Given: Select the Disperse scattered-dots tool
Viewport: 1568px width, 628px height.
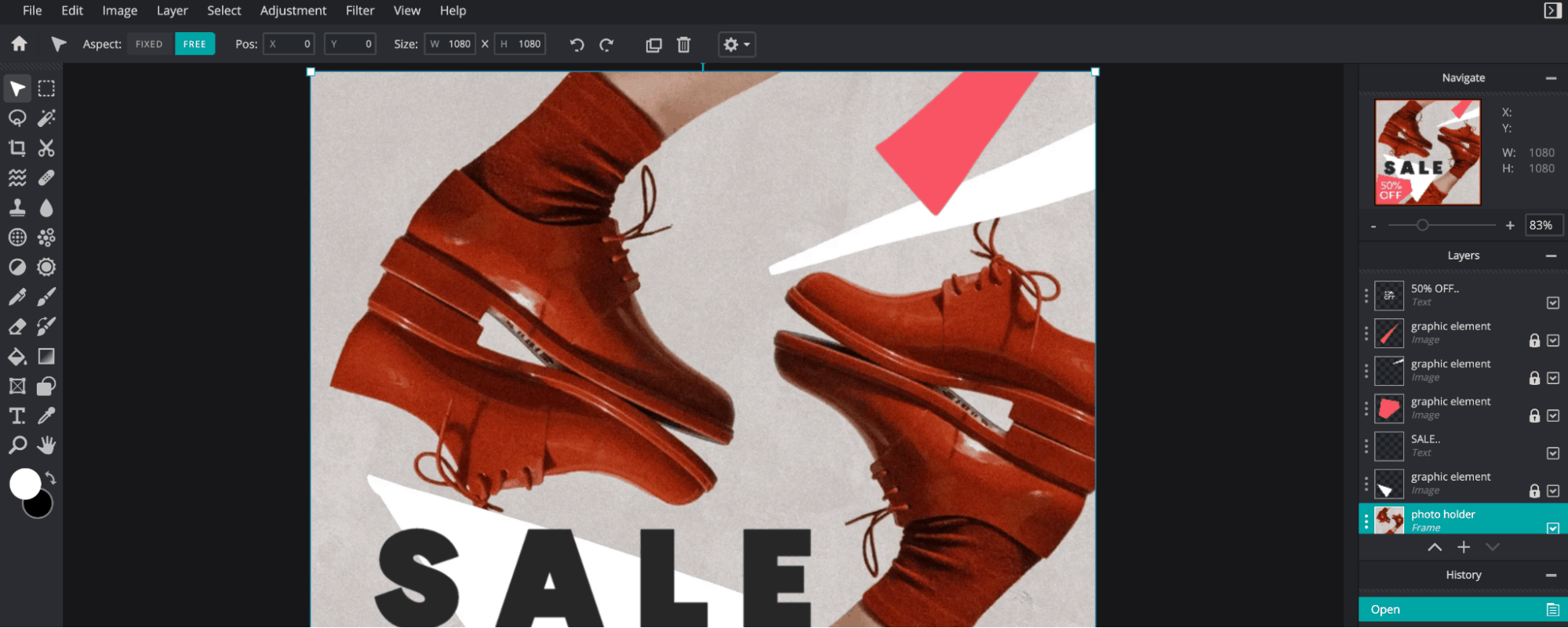Looking at the screenshot, I should [46, 238].
